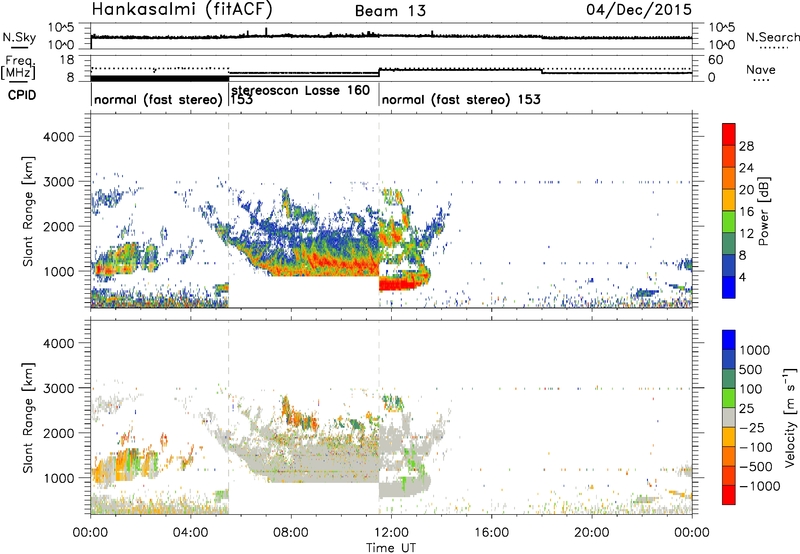
Task: Click the 'N.Sky' label
Action: point(19,37)
